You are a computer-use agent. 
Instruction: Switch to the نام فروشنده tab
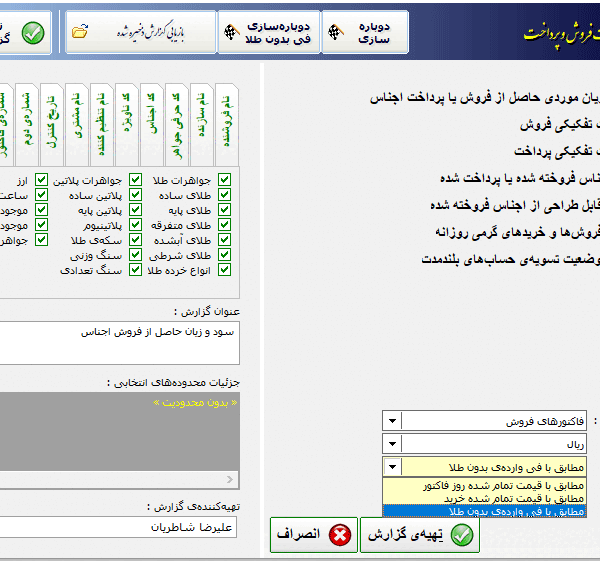(228, 122)
